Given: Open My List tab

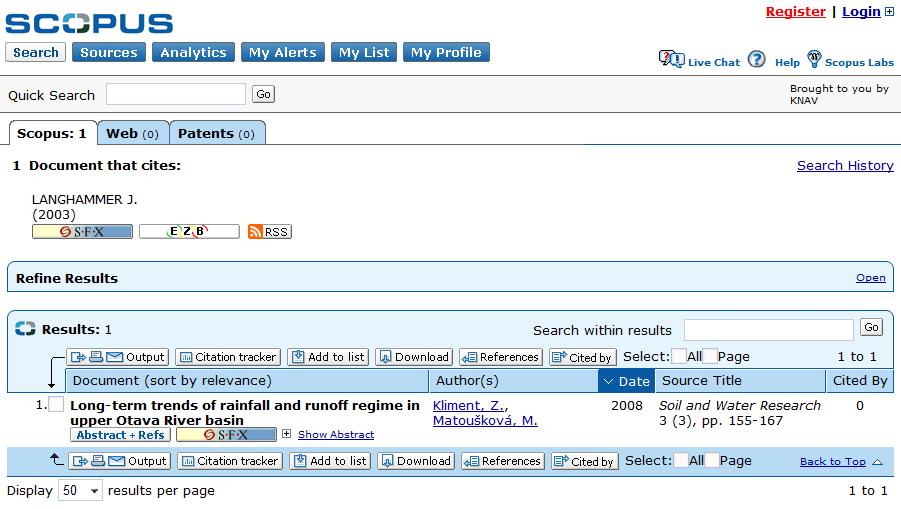Looking at the screenshot, I should [364, 52].
